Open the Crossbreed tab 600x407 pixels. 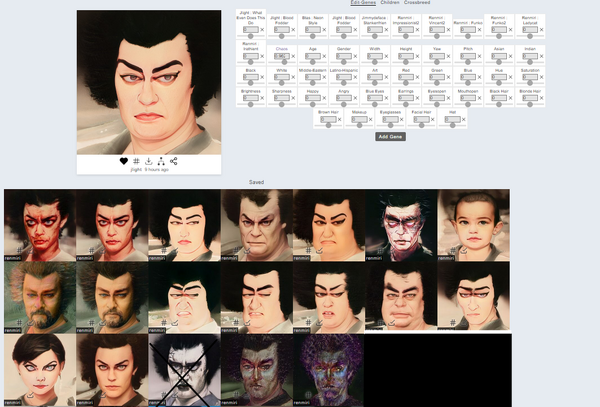click(417, 2)
